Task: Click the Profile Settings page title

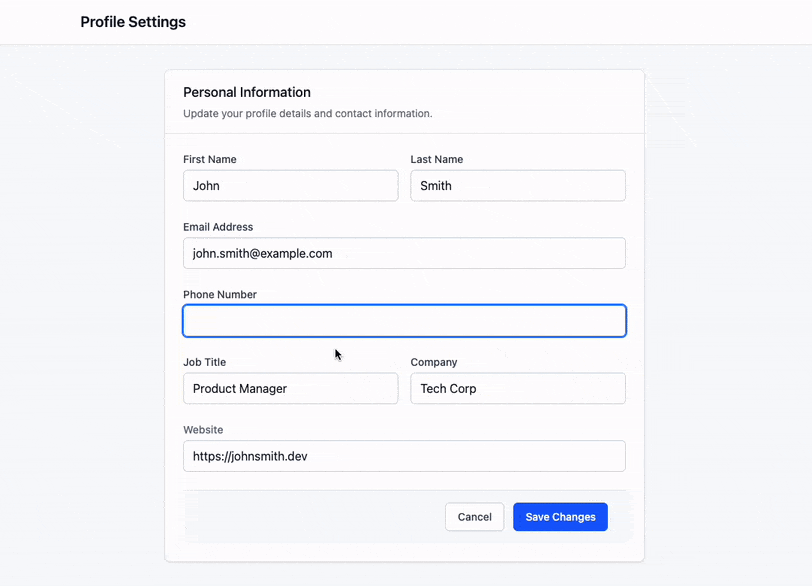Action: coord(133,22)
